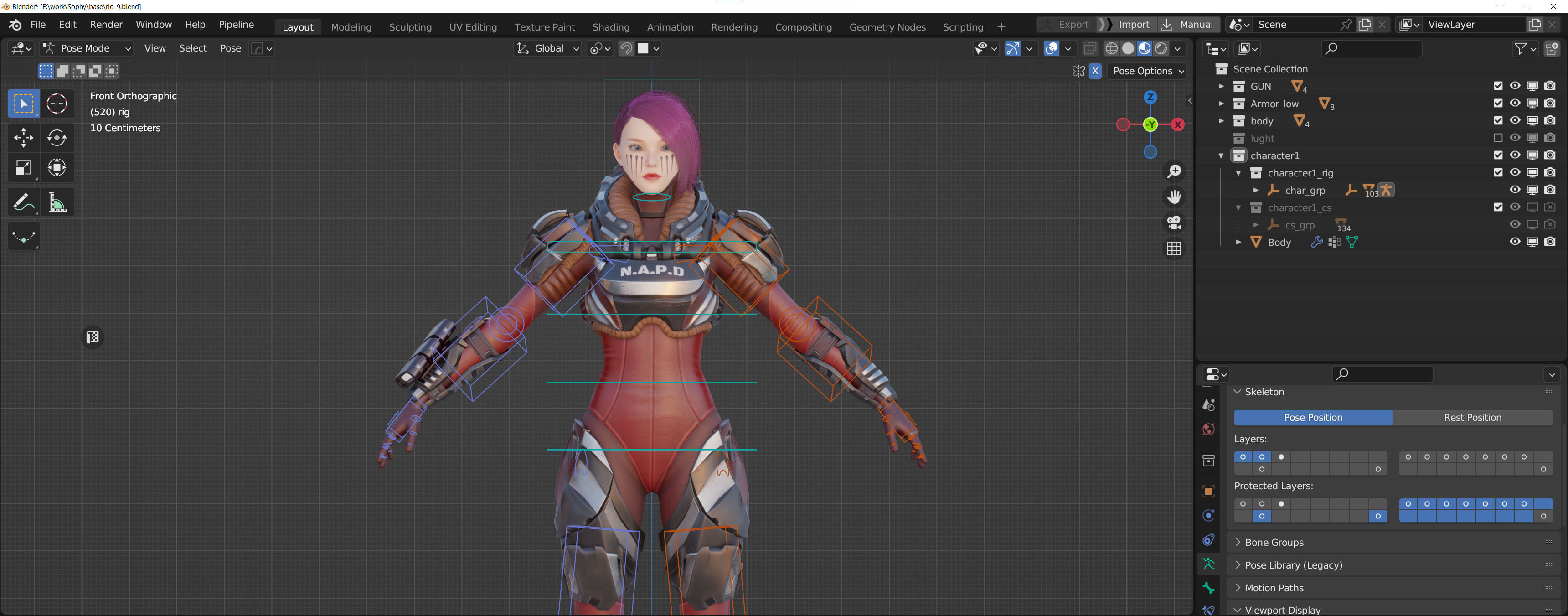Viewport: 1568px width, 616px height.
Task: Uncheck the GUN collection checkbox
Action: [x=1498, y=87]
